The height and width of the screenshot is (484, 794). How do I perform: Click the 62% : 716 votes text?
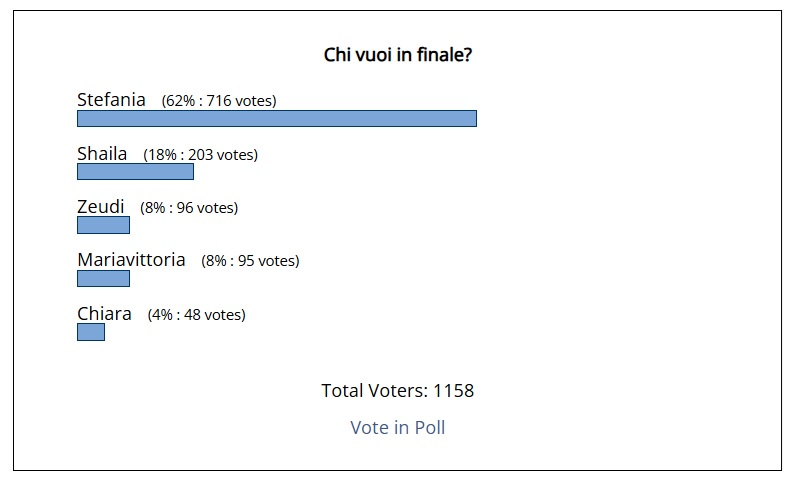[219, 101]
